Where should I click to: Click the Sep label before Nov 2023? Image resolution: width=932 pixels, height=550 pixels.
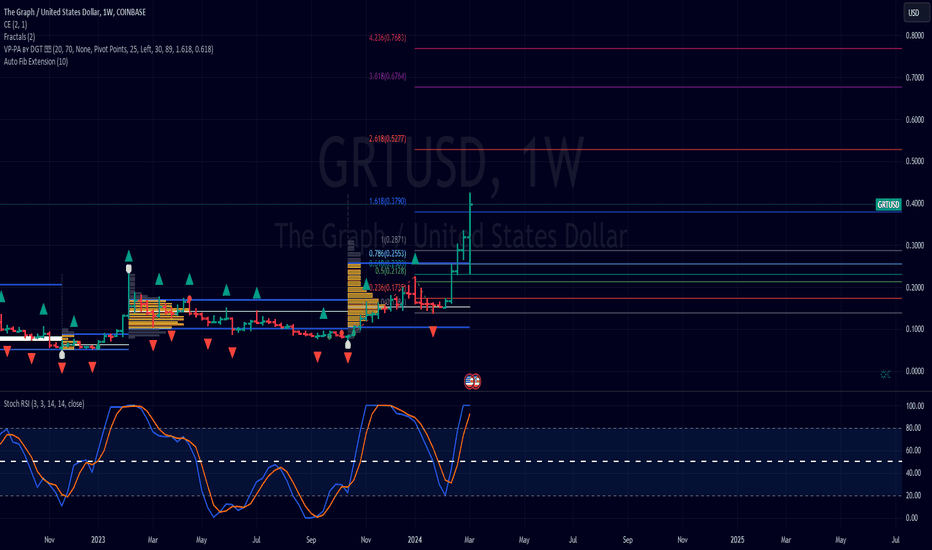(x=311, y=540)
